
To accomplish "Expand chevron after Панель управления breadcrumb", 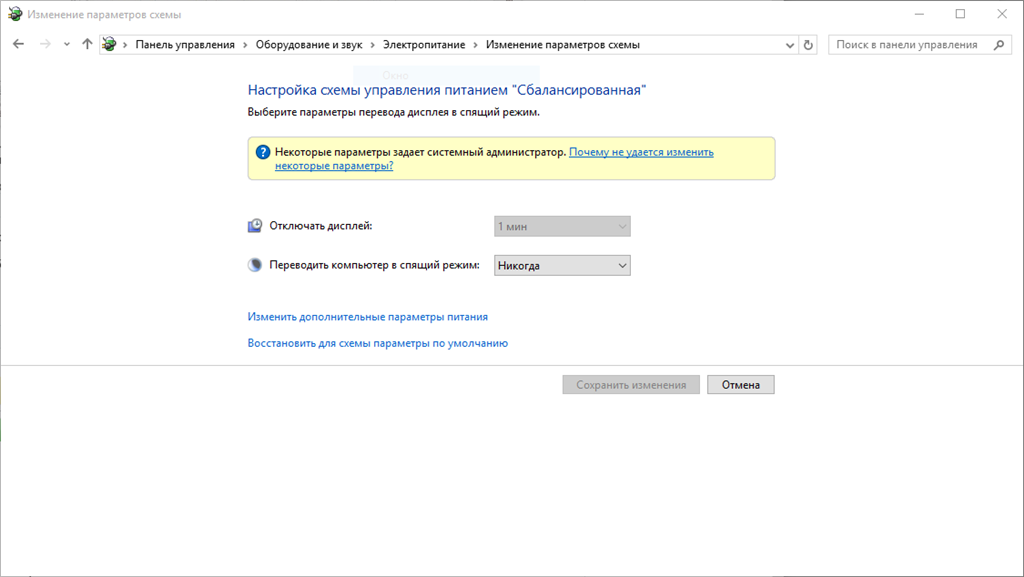I will tap(245, 45).
